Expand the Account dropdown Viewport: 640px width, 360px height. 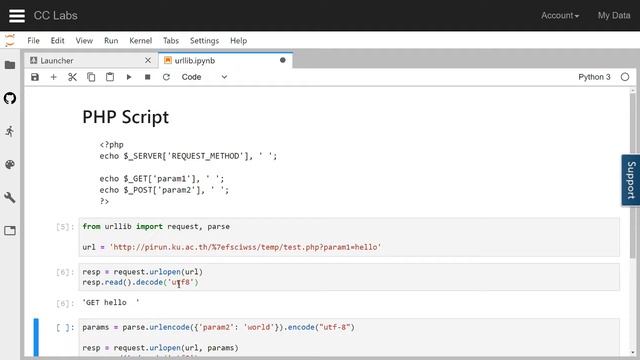(x=560, y=16)
